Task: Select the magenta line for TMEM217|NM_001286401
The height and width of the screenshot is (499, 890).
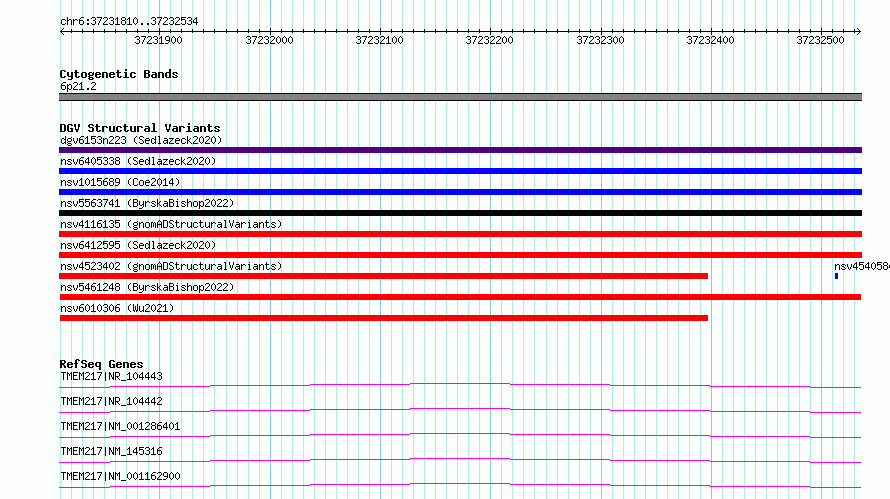Action: 460,435
